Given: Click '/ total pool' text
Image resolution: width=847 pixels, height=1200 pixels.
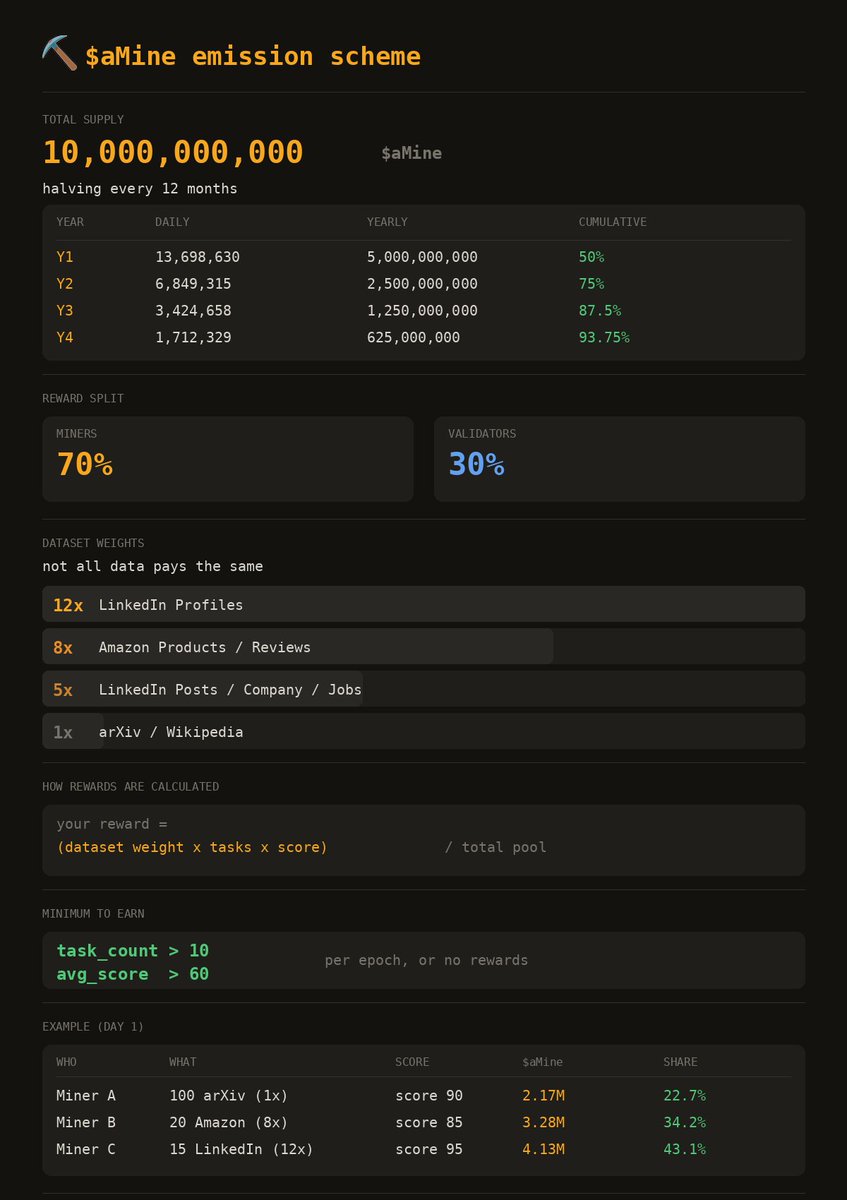Looking at the screenshot, I should [x=495, y=847].
